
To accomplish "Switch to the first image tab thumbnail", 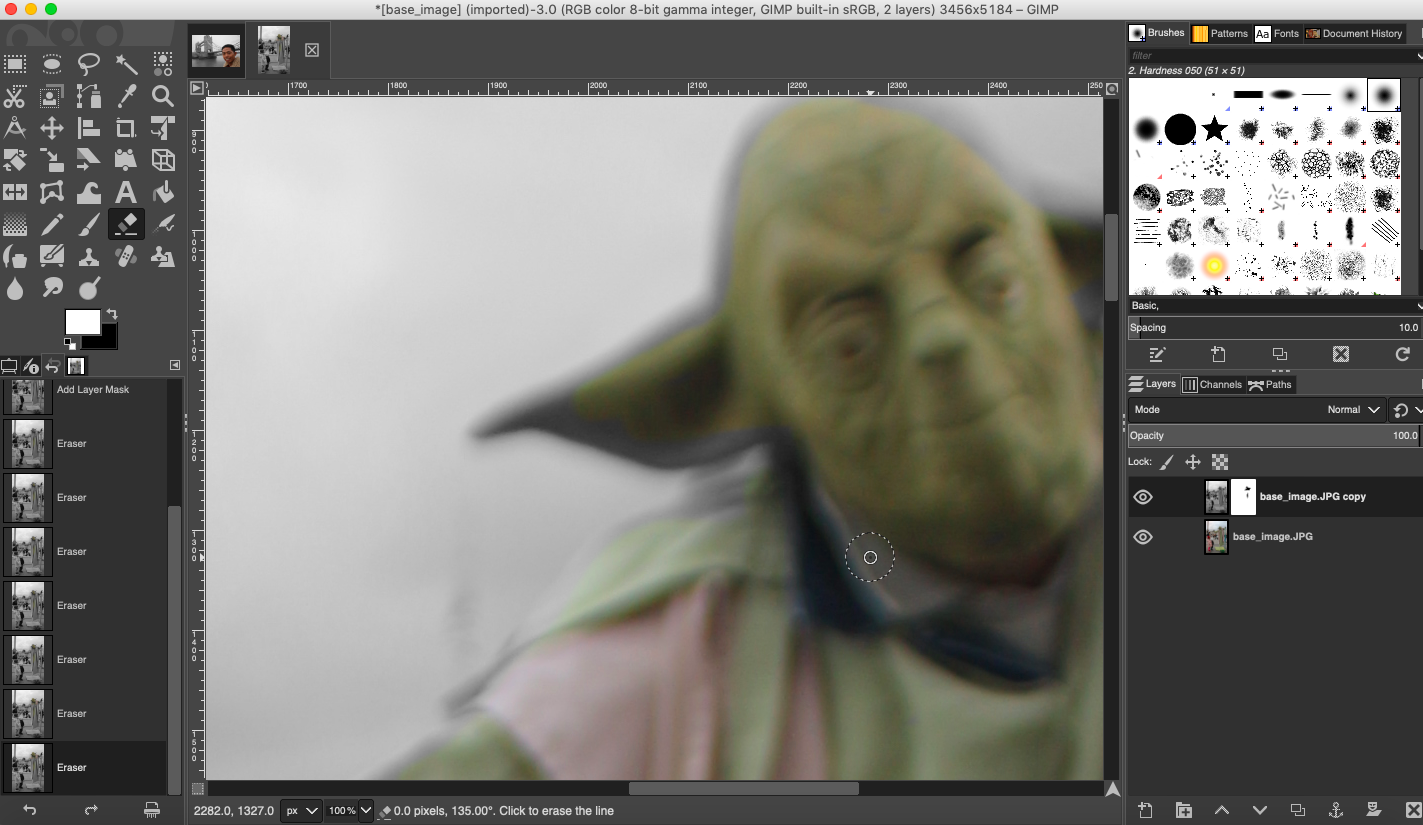I will 216,50.
